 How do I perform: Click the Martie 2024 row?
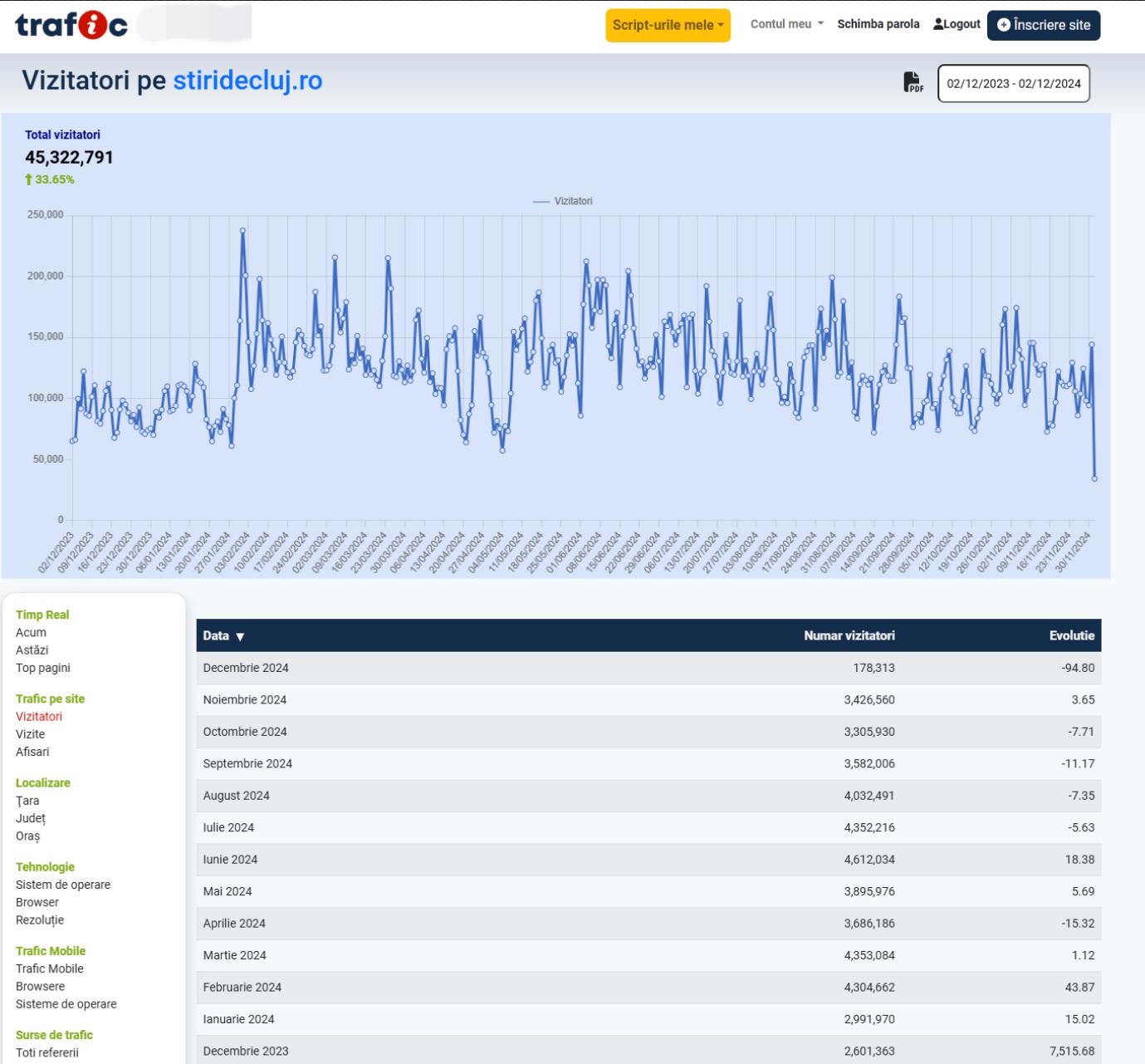(x=648, y=955)
